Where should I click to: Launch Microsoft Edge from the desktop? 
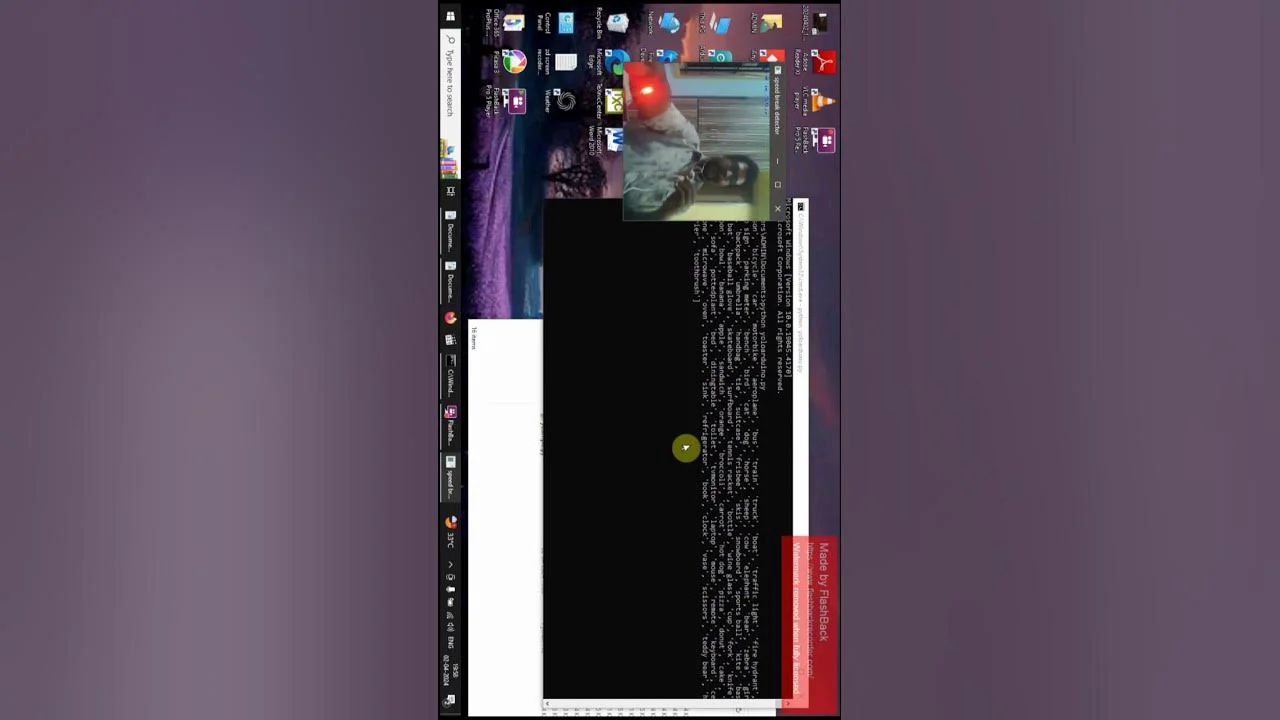[608, 63]
